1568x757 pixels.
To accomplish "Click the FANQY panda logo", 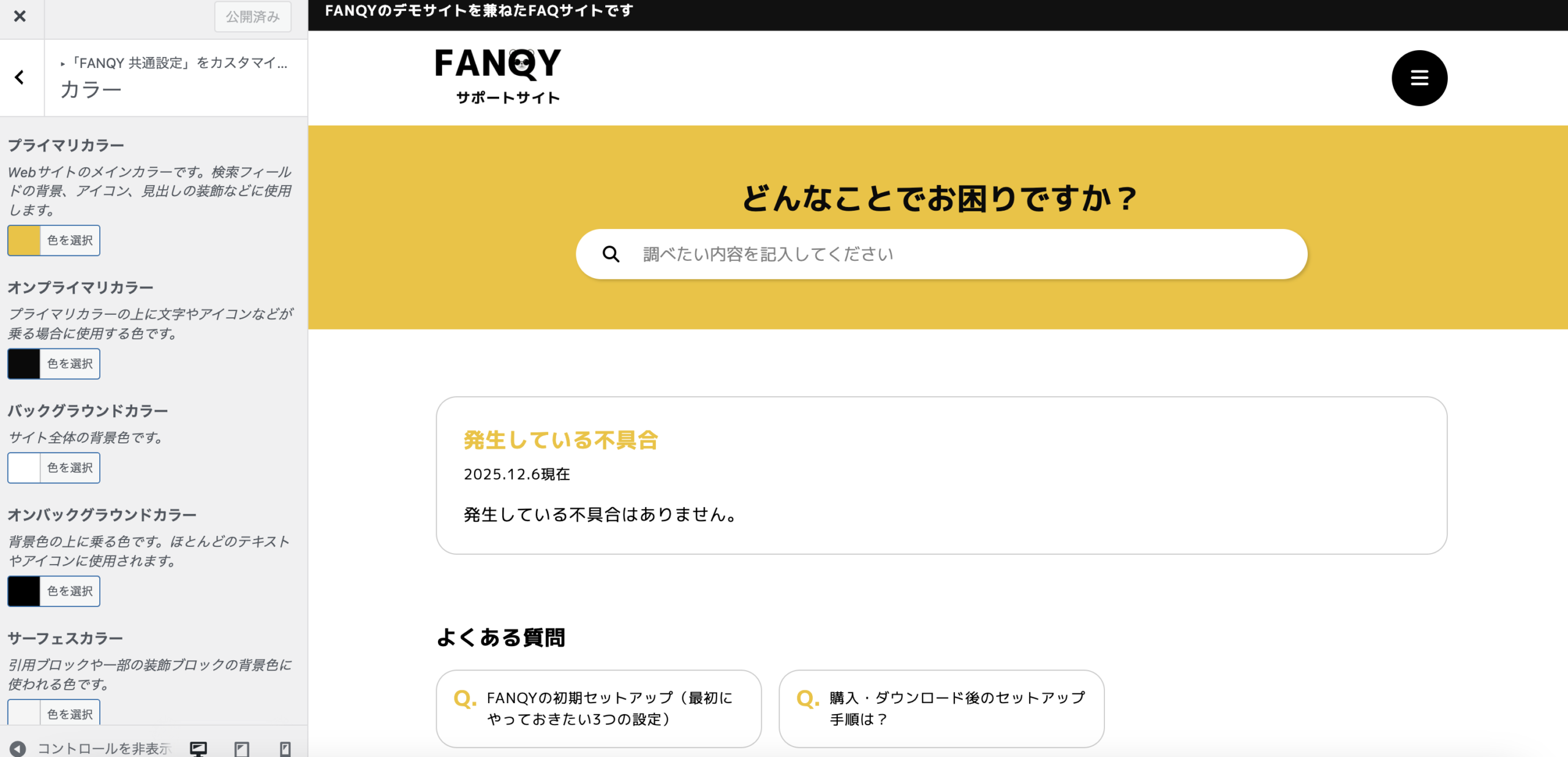I will tap(498, 76).
